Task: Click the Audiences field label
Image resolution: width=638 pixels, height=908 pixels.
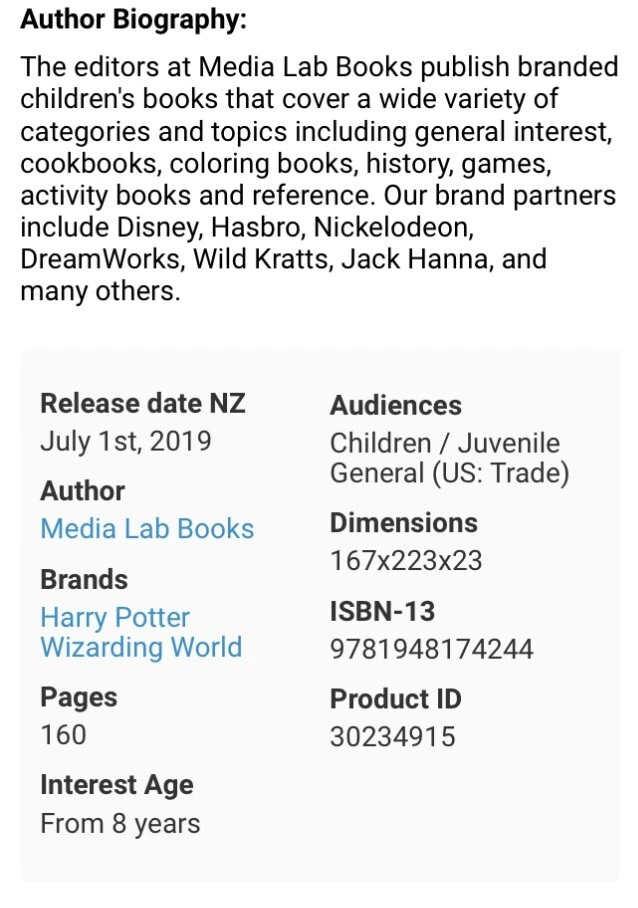Action: tap(396, 405)
